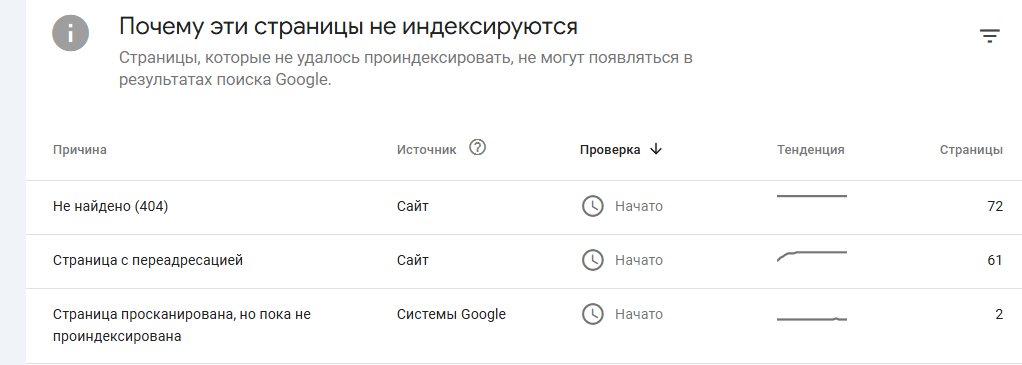Screen dimensions: 1022x365
Task: Open trend sparkline for Страница с переадресацией
Action: click(811, 256)
